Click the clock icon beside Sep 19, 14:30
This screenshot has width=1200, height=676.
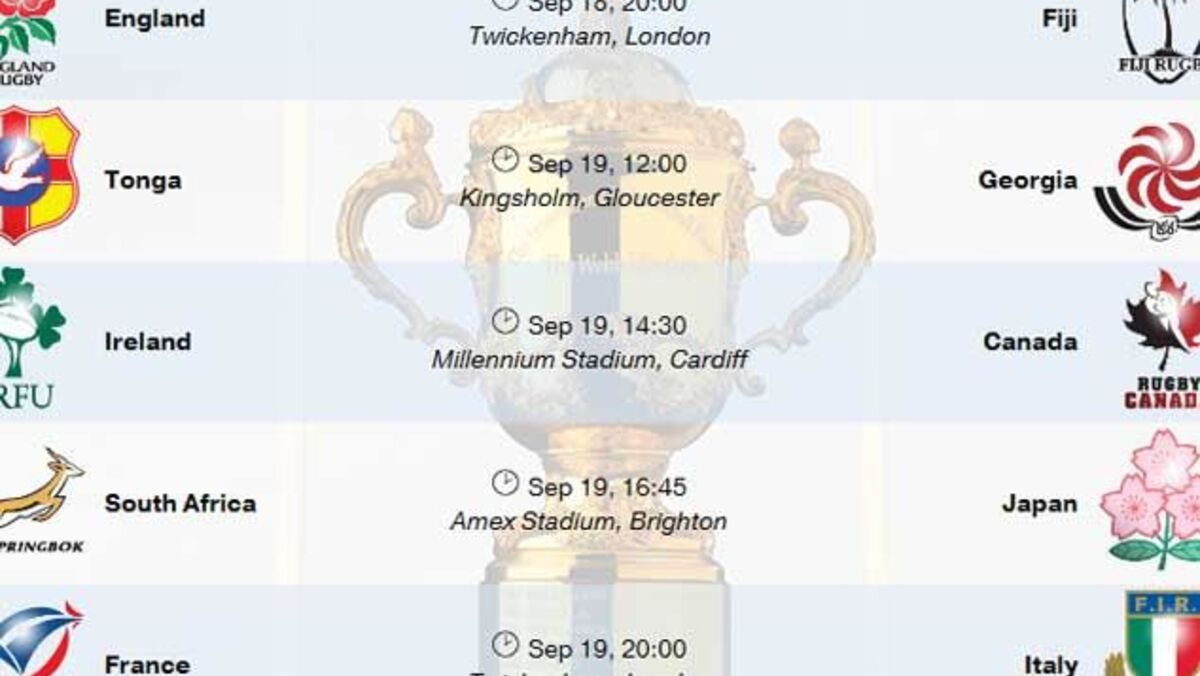point(505,321)
